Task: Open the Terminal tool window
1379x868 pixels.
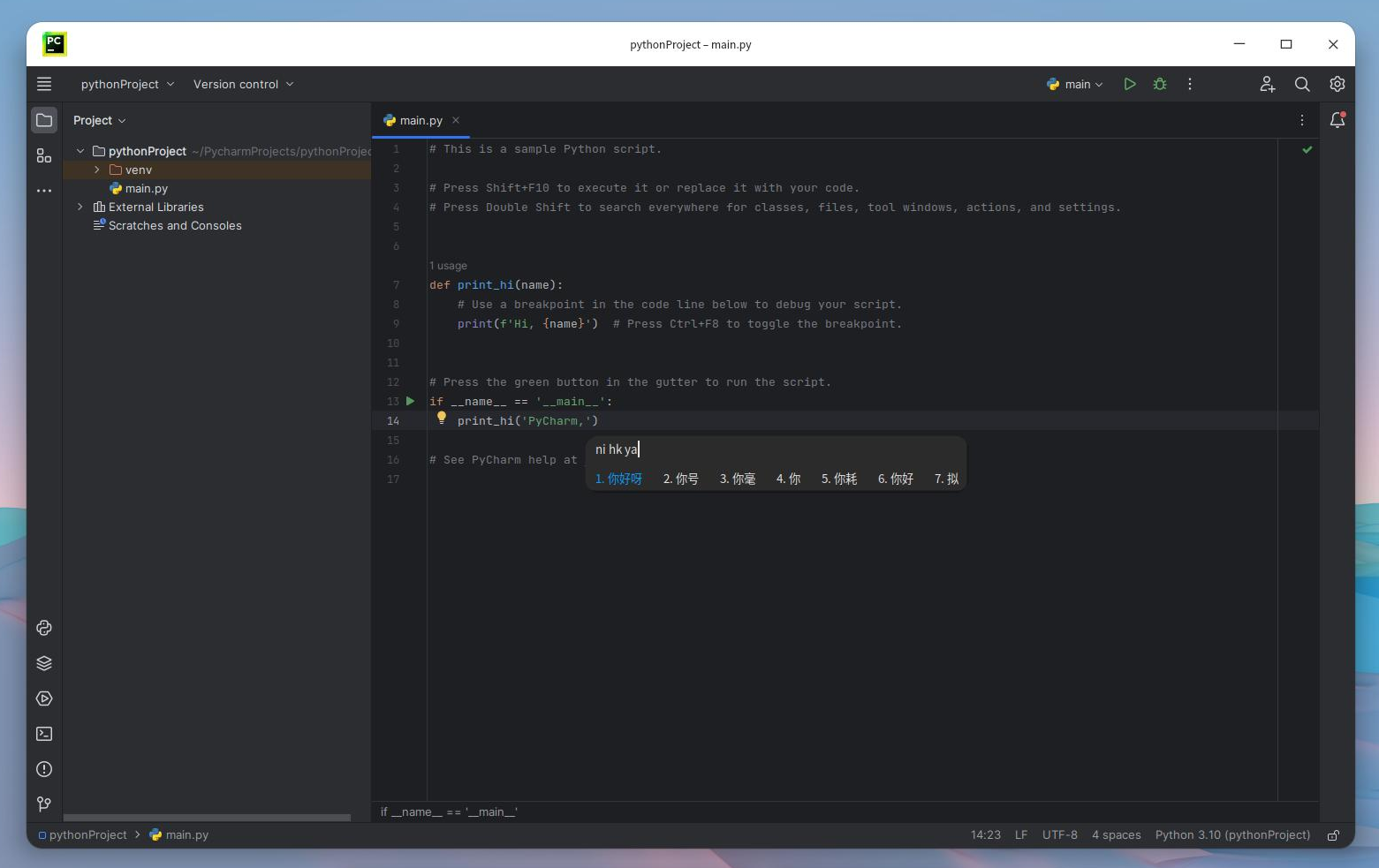Action: (44, 734)
